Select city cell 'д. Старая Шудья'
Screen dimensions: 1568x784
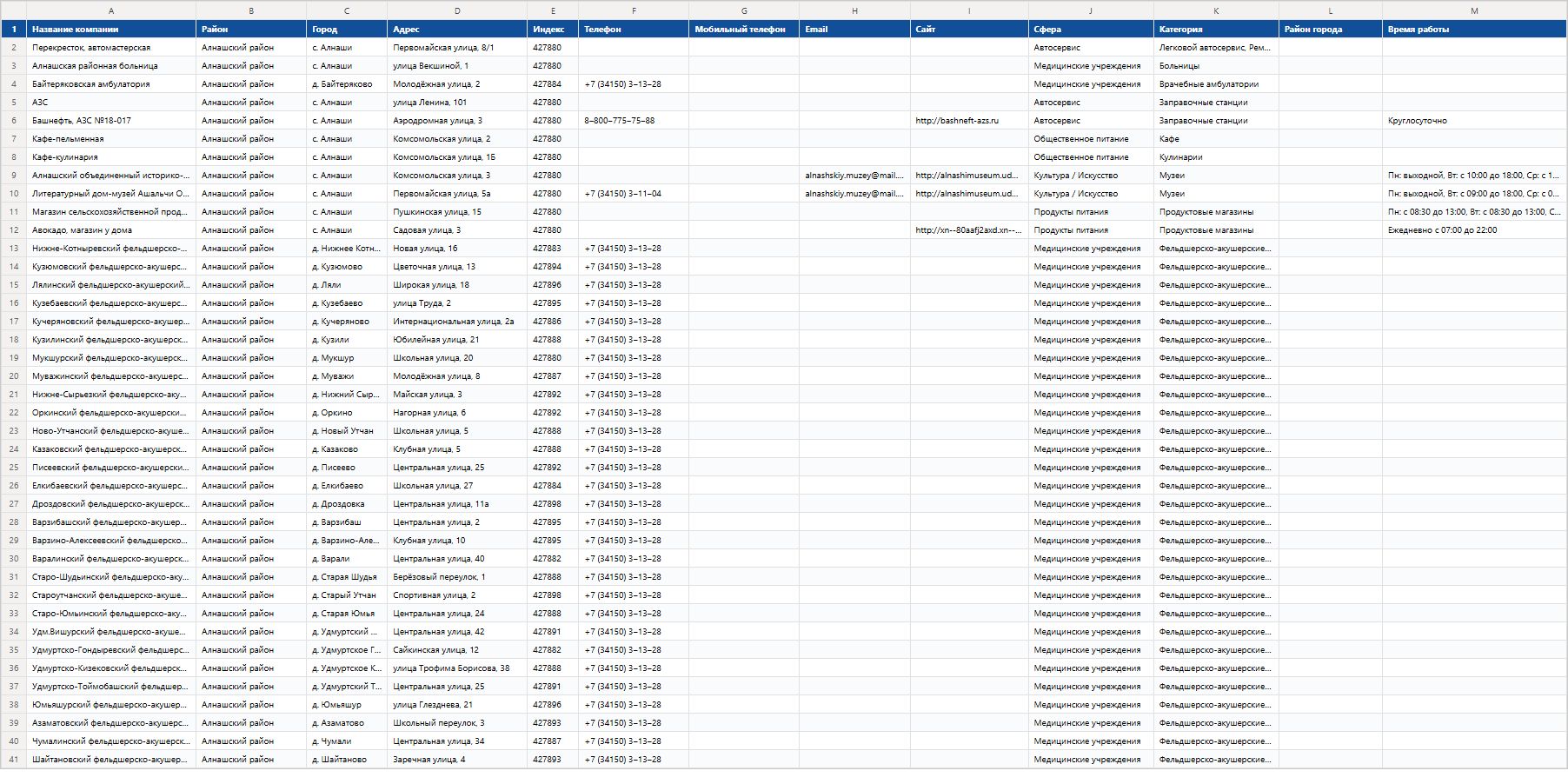(x=347, y=577)
